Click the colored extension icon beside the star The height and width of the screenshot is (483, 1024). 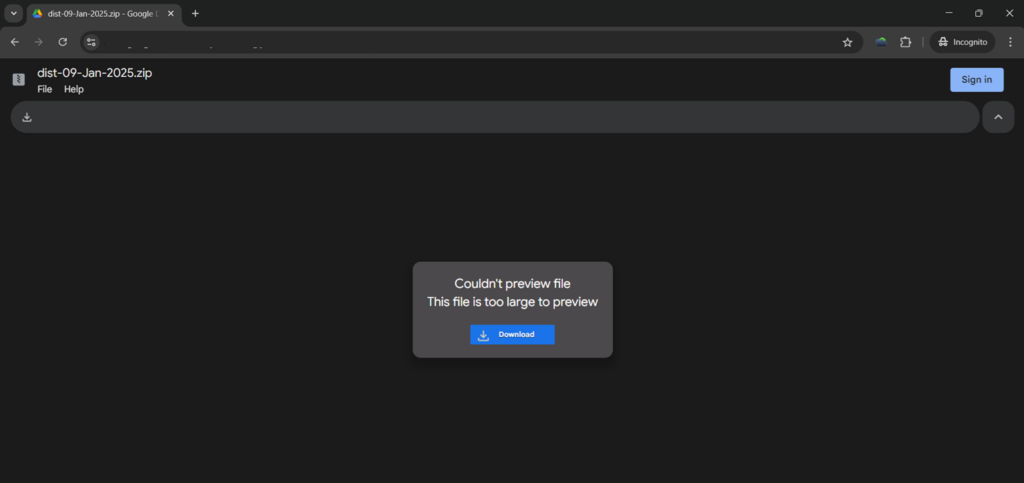pos(881,42)
